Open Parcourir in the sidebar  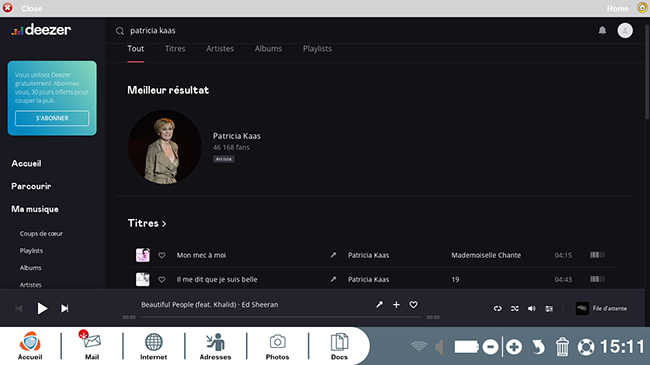click(31, 186)
